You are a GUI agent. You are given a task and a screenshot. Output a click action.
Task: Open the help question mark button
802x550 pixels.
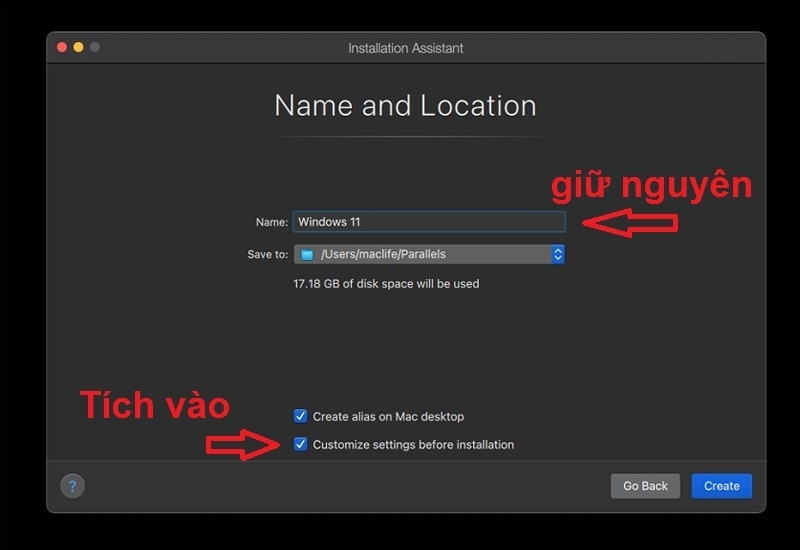pos(72,486)
